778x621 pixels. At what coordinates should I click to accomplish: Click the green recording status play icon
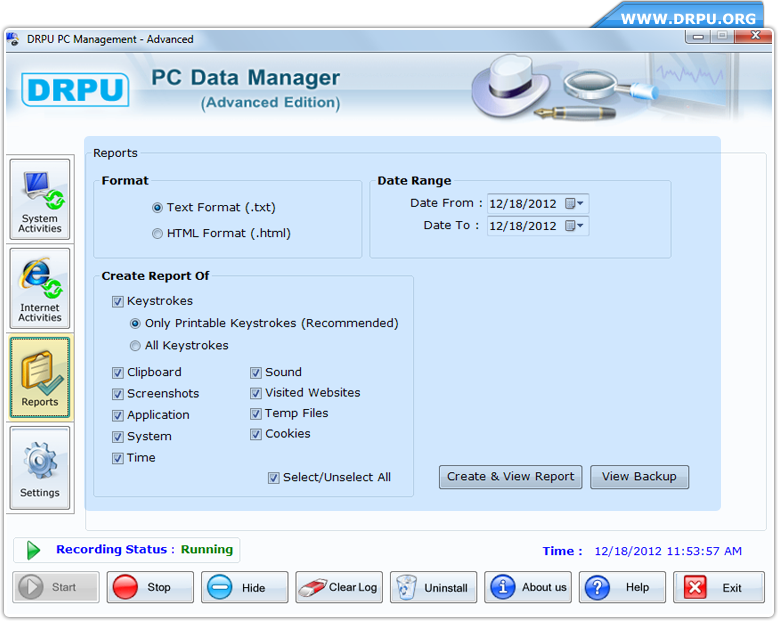point(33,550)
